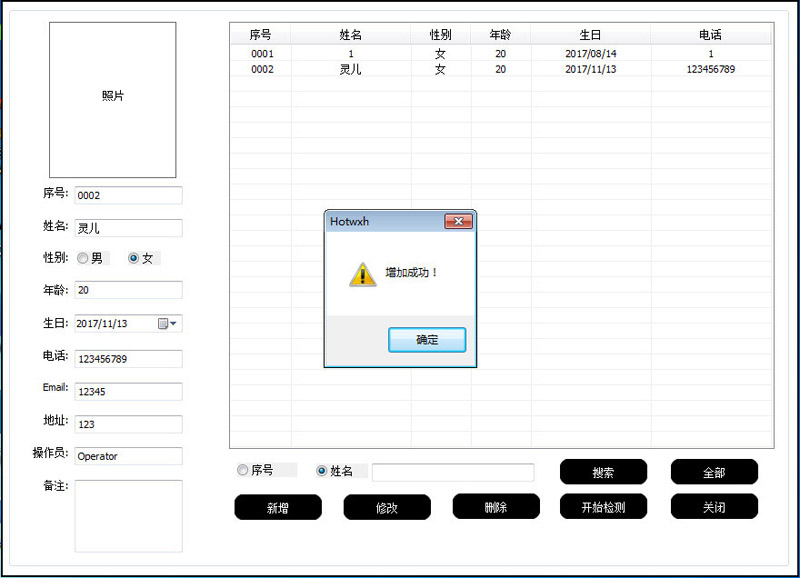Open the 生日 date picker dropdown
The image size is (800, 578).
(167, 323)
